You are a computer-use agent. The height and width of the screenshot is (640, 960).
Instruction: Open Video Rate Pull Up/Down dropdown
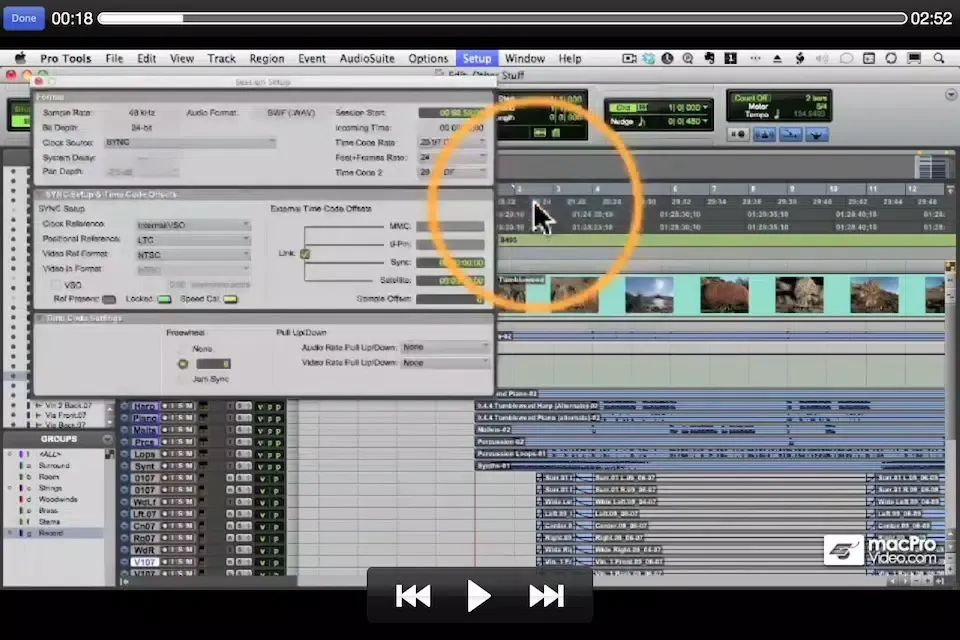click(x=445, y=363)
